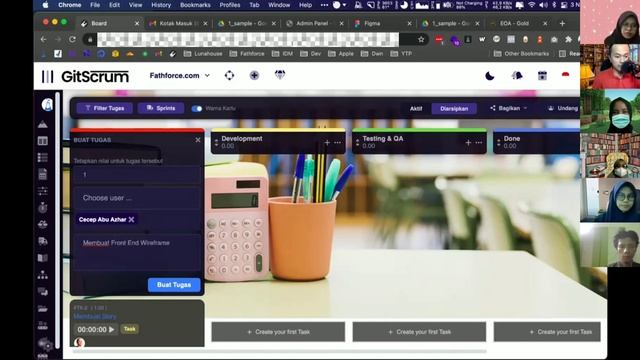Click the crosshair target icon in header
The height and width of the screenshot is (360, 640).
point(229,76)
